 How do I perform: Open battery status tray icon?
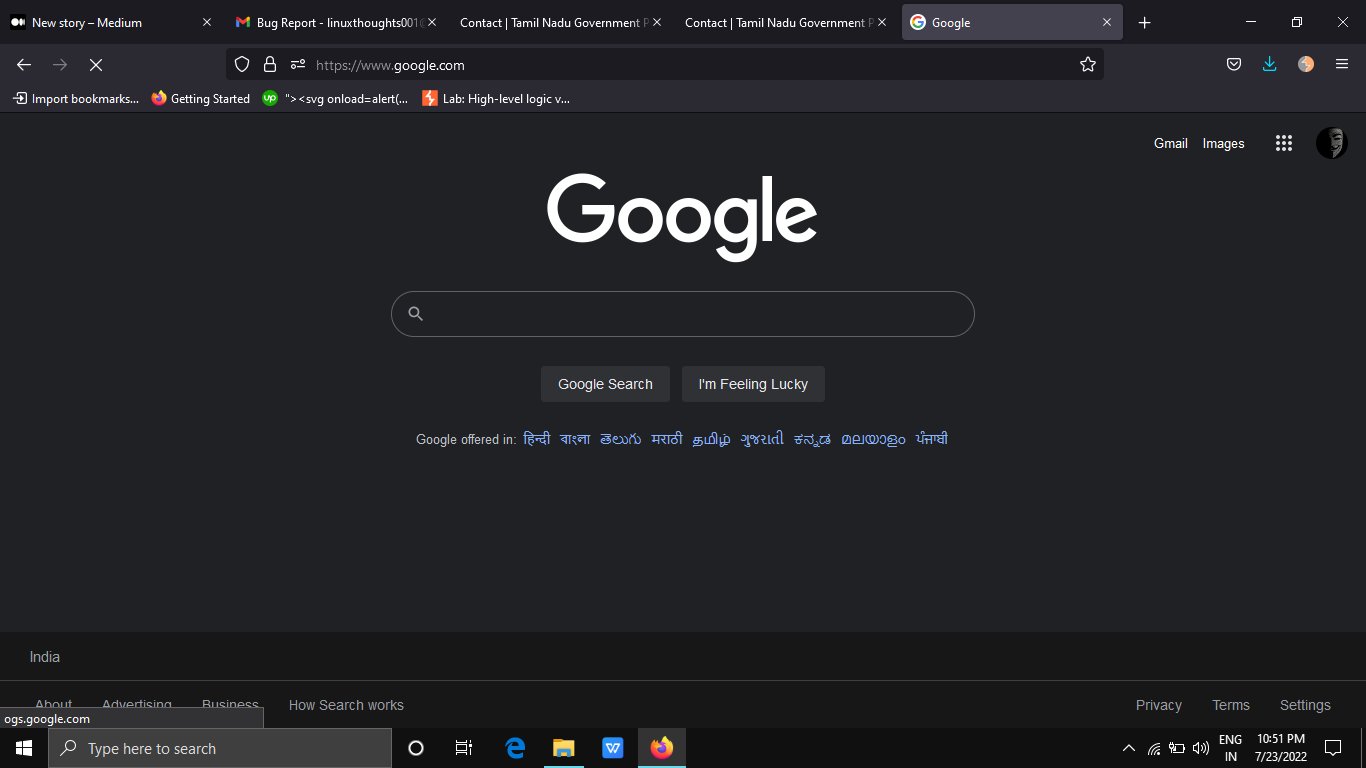(1177, 748)
